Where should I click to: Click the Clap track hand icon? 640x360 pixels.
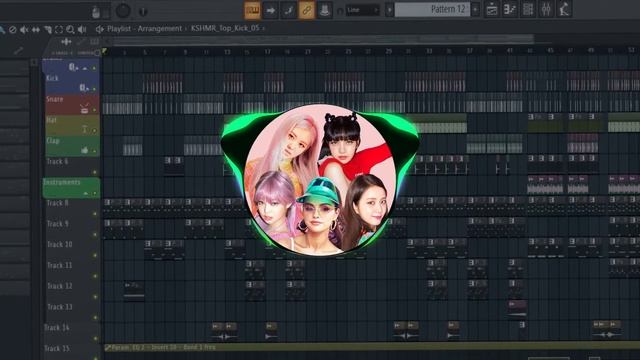(84, 150)
